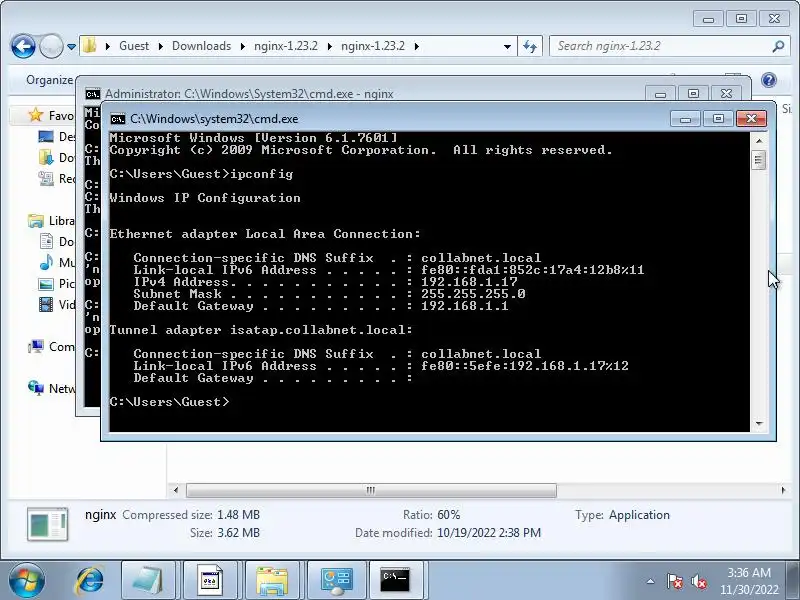Click the scroll-down arrow in the cmd window
This screenshot has width=800, height=600.
(759, 423)
